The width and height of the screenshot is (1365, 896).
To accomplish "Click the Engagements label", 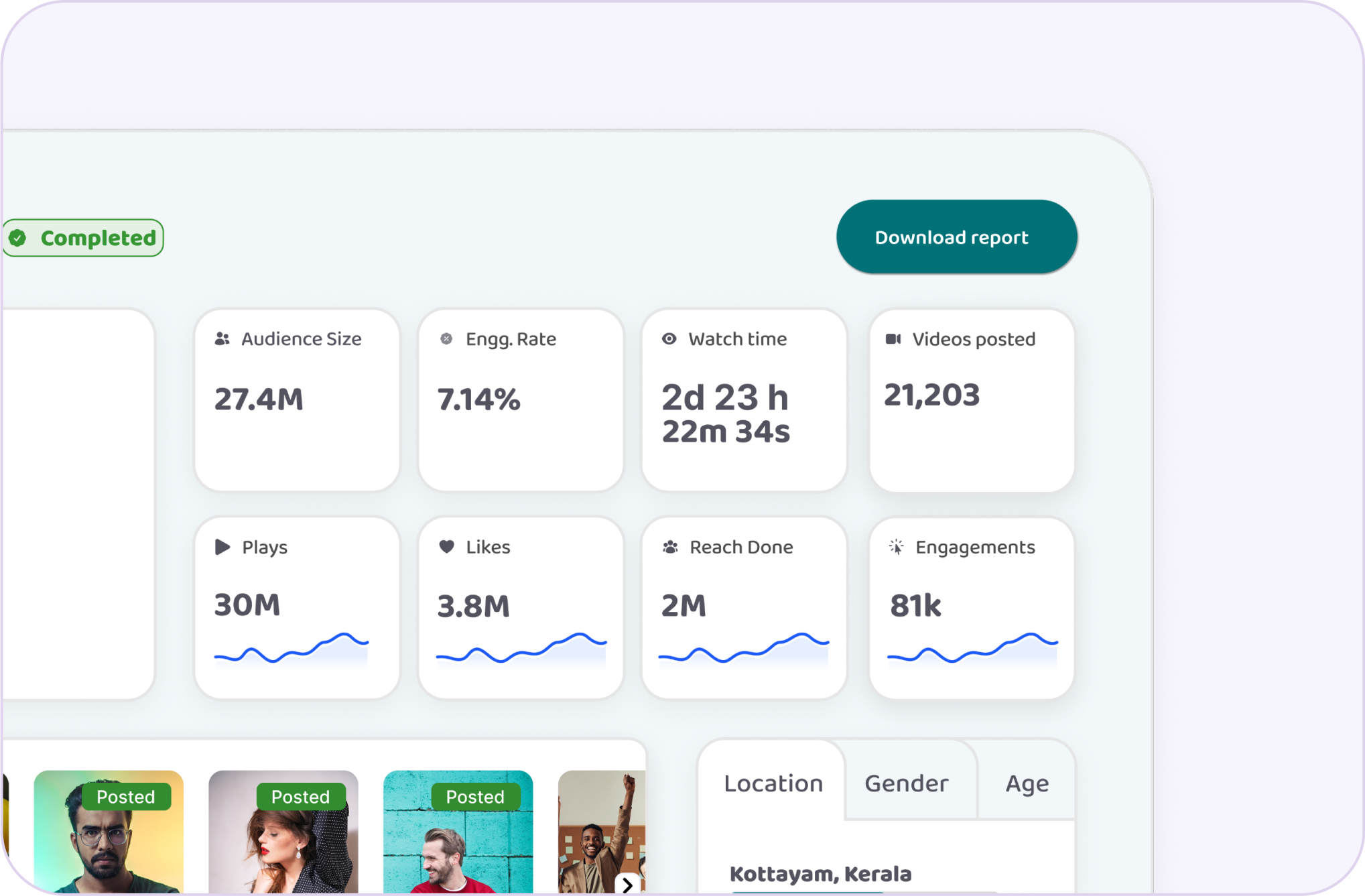I will click(976, 548).
